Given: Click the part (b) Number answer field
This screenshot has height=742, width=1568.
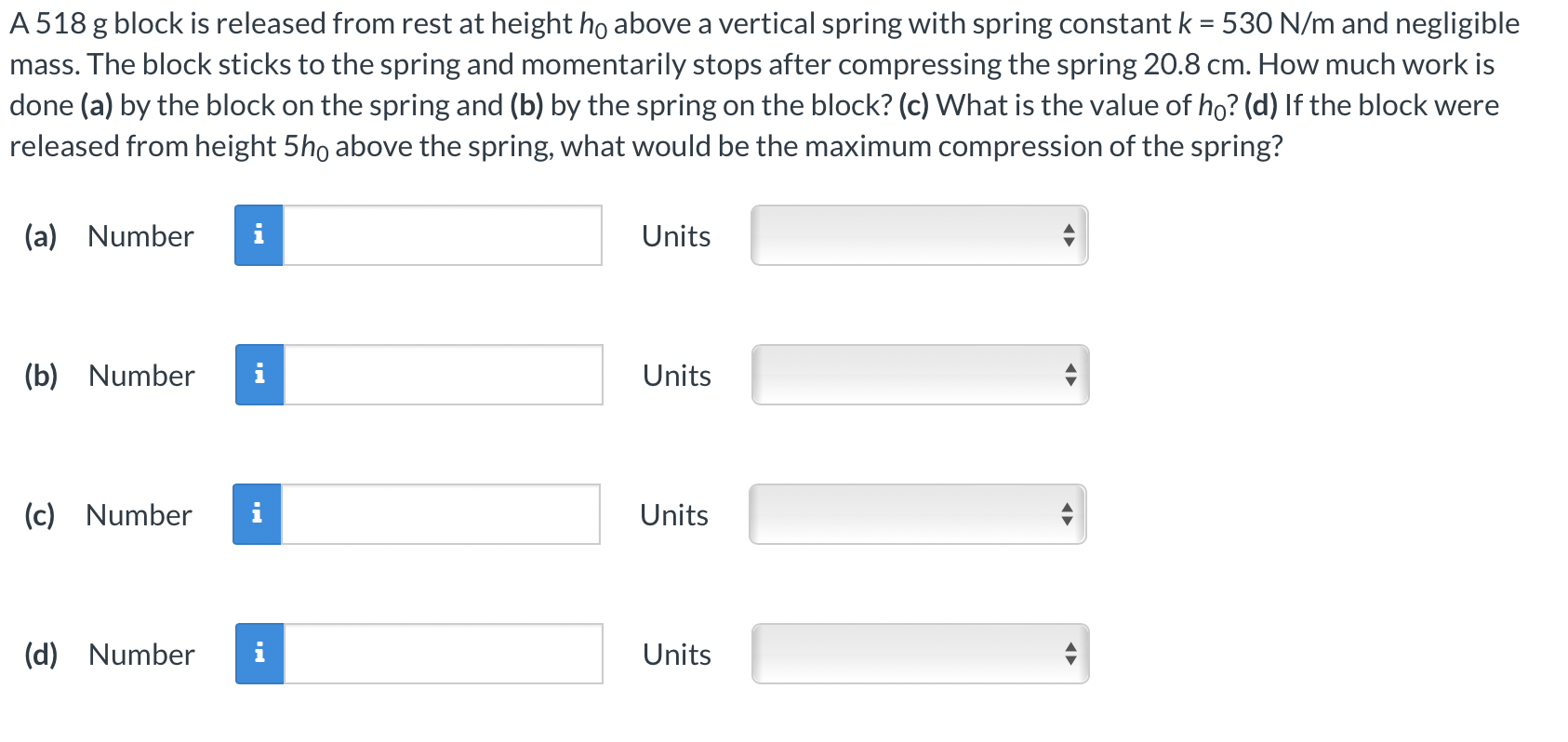Looking at the screenshot, I should tap(443, 375).
